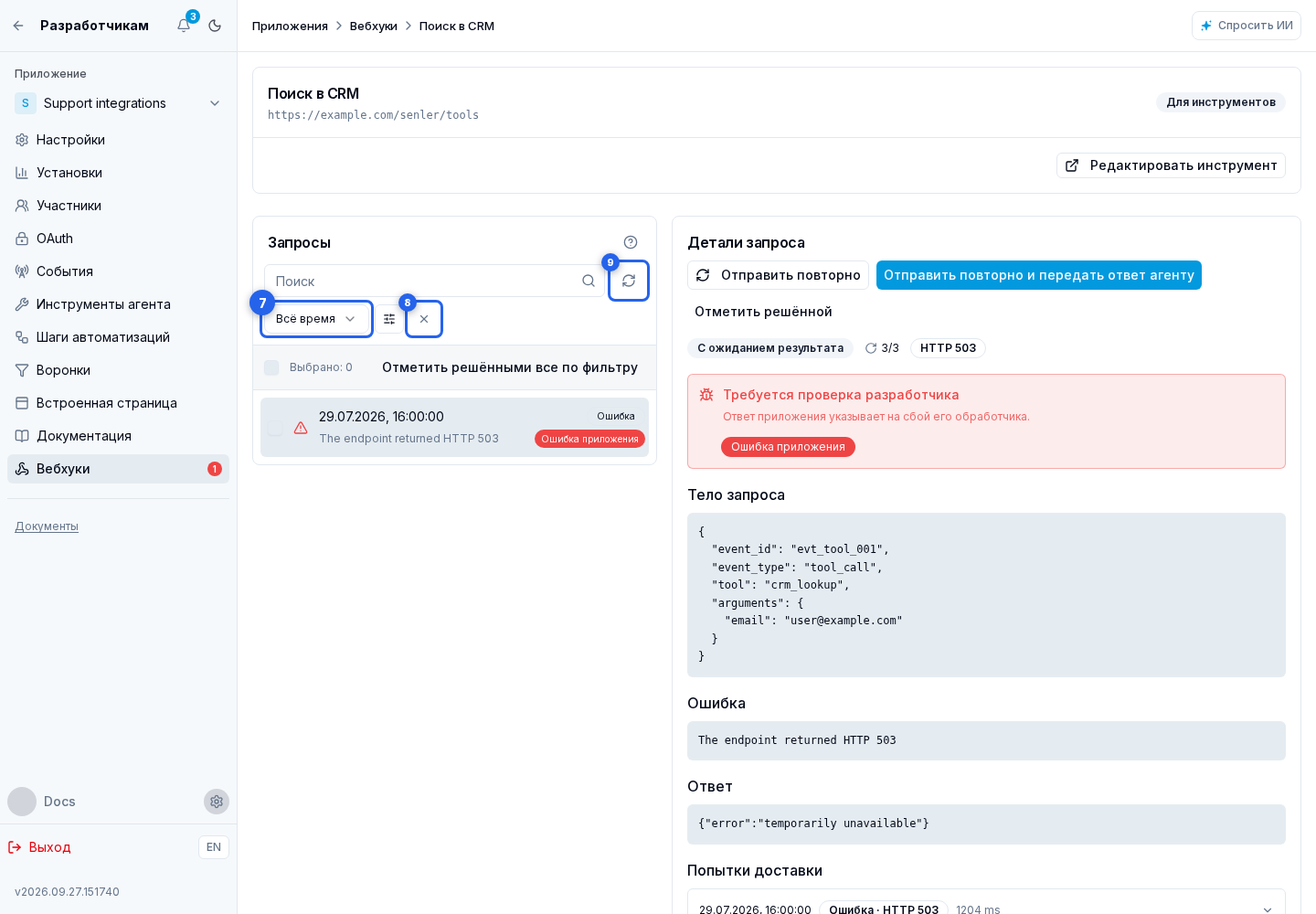Select the OAuth sidebar item

[119, 239]
